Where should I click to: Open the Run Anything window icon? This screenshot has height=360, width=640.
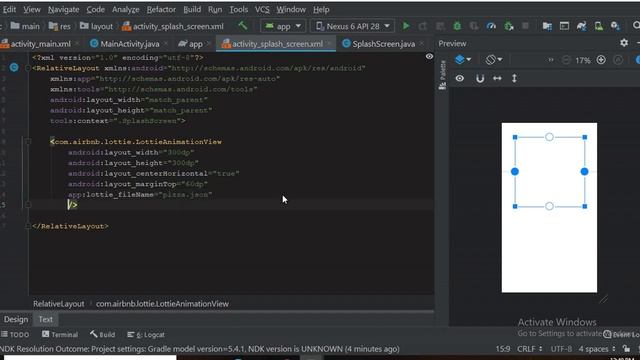564,26
